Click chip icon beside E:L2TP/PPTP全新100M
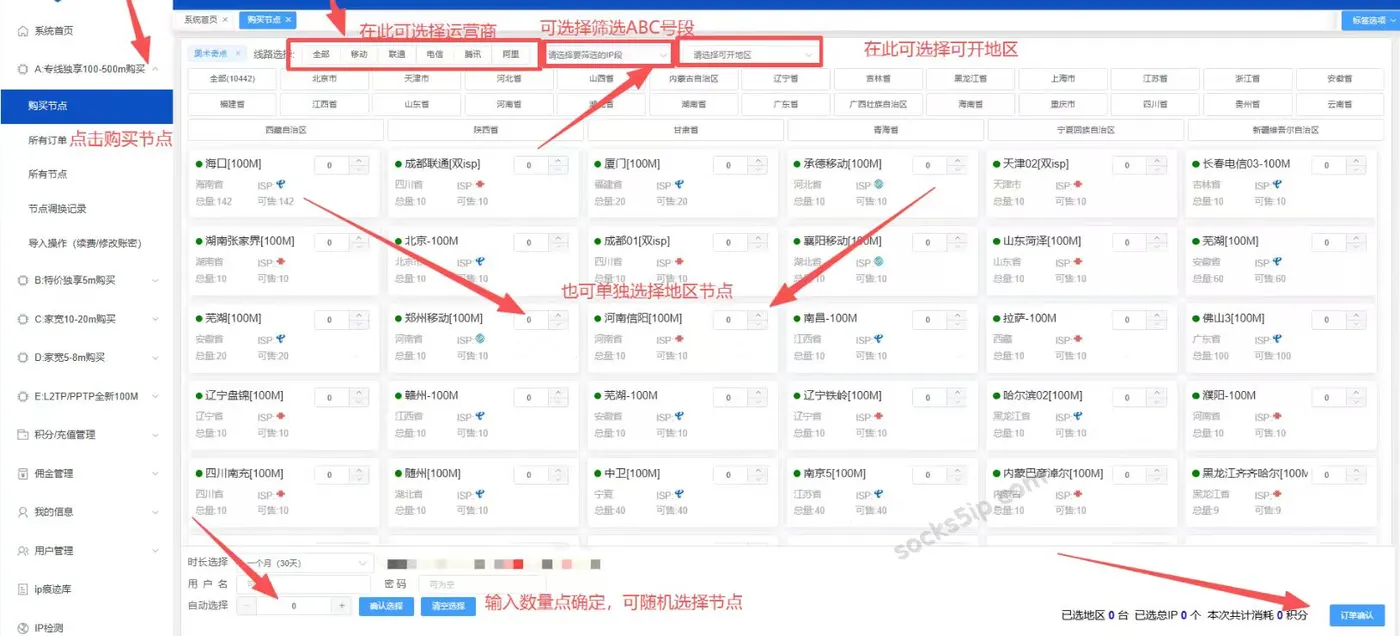This screenshot has width=1400, height=636. coord(23,396)
